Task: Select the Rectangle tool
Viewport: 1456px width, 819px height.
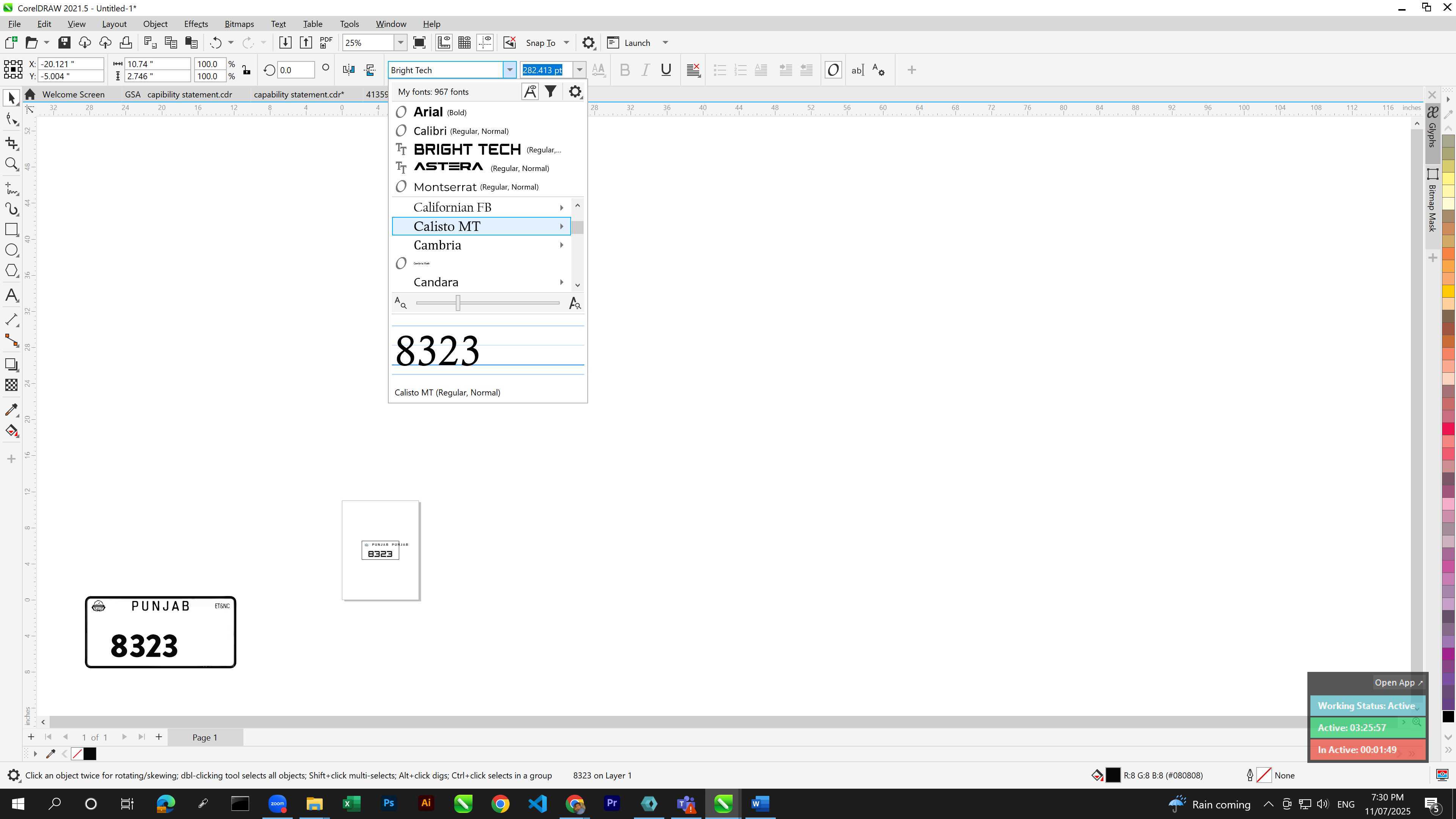Action: [11, 229]
